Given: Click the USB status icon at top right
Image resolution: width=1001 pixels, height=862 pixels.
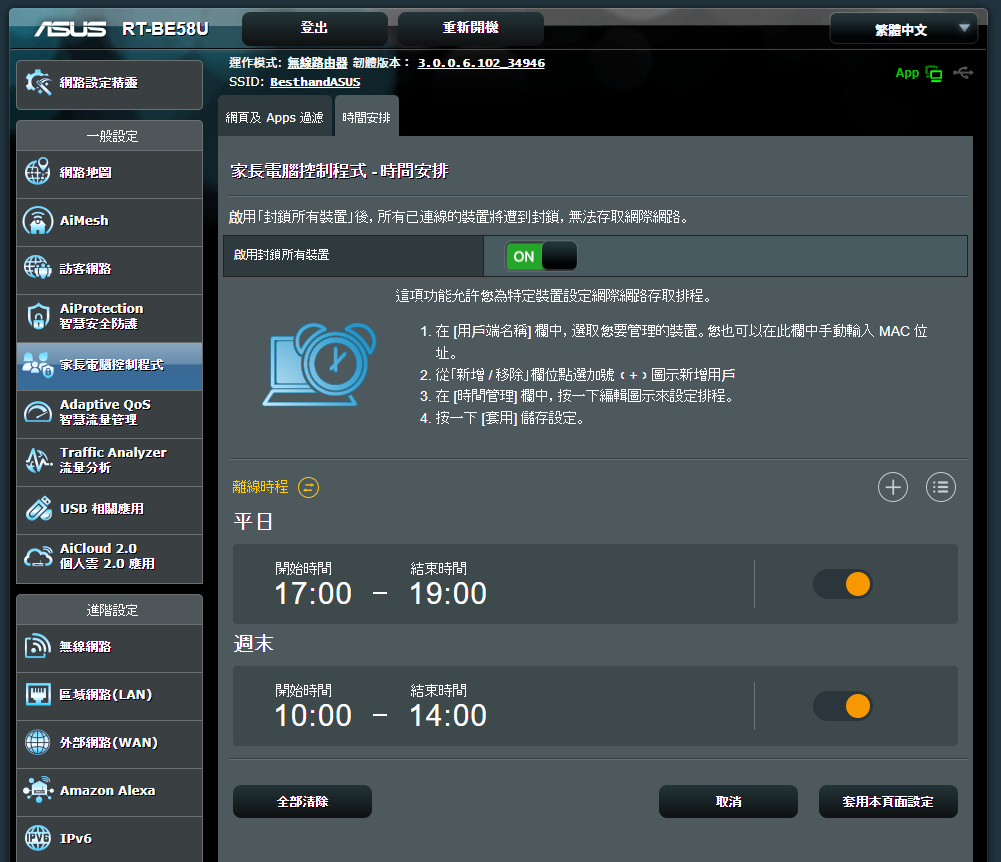Looking at the screenshot, I should tap(963, 73).
